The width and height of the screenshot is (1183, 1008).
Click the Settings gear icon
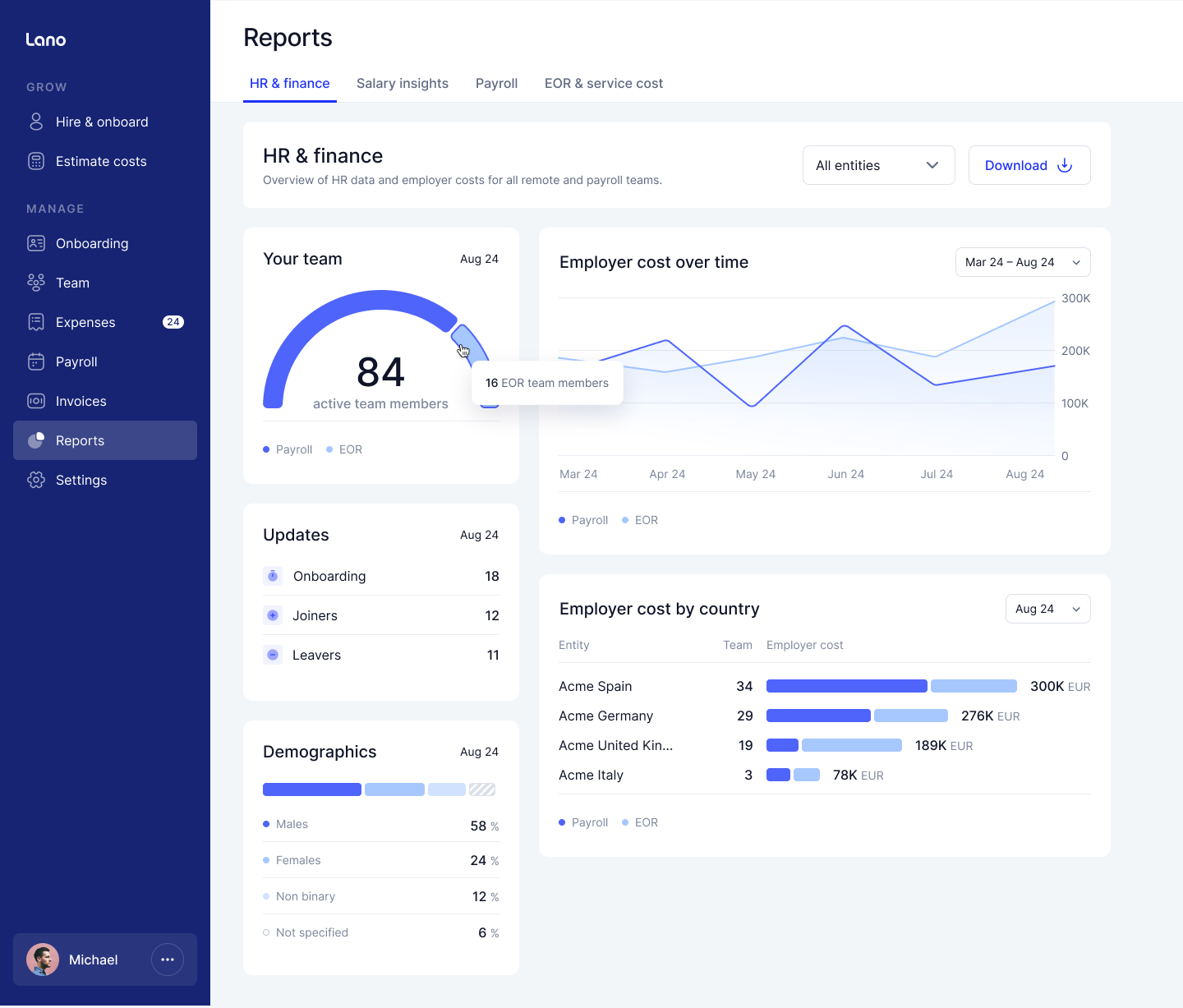tap(36, 480)
